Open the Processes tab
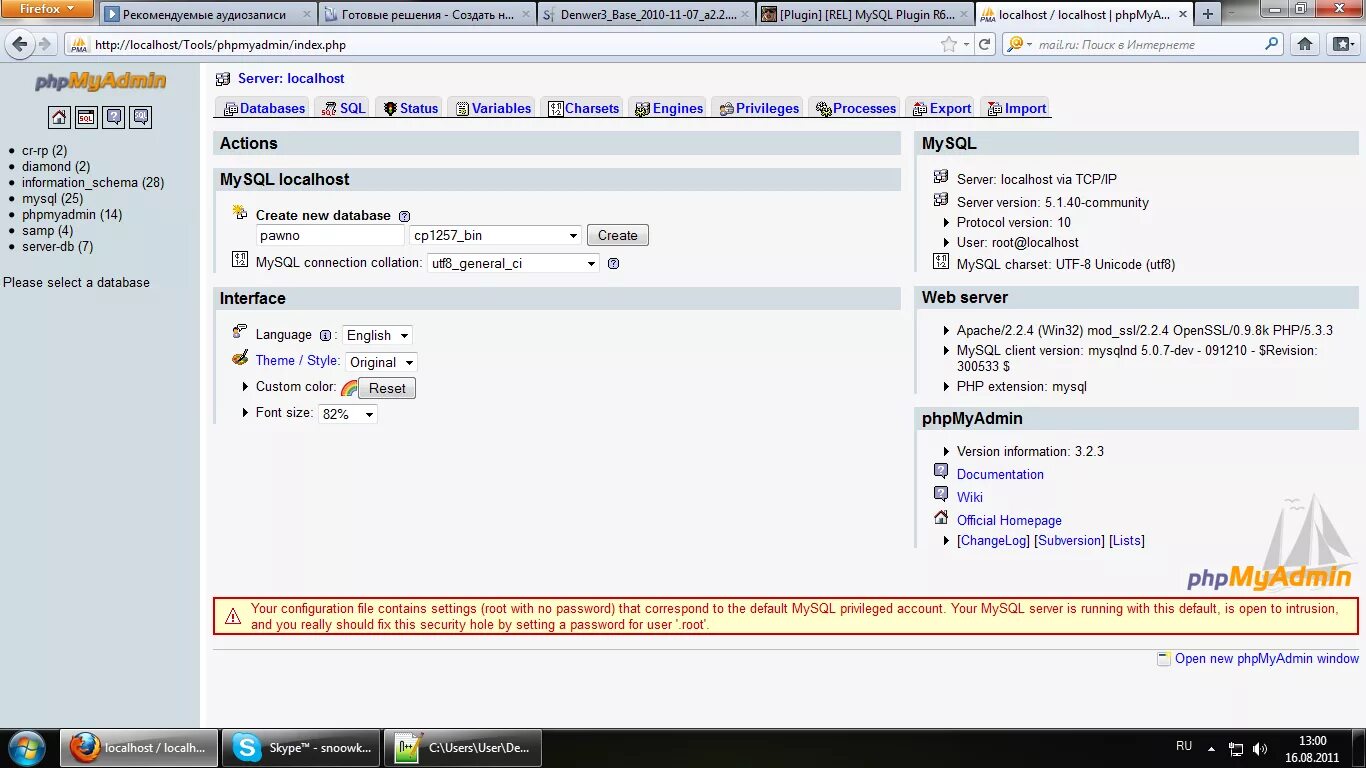This screenshot has width=1366, height=768. click(856, 108)
